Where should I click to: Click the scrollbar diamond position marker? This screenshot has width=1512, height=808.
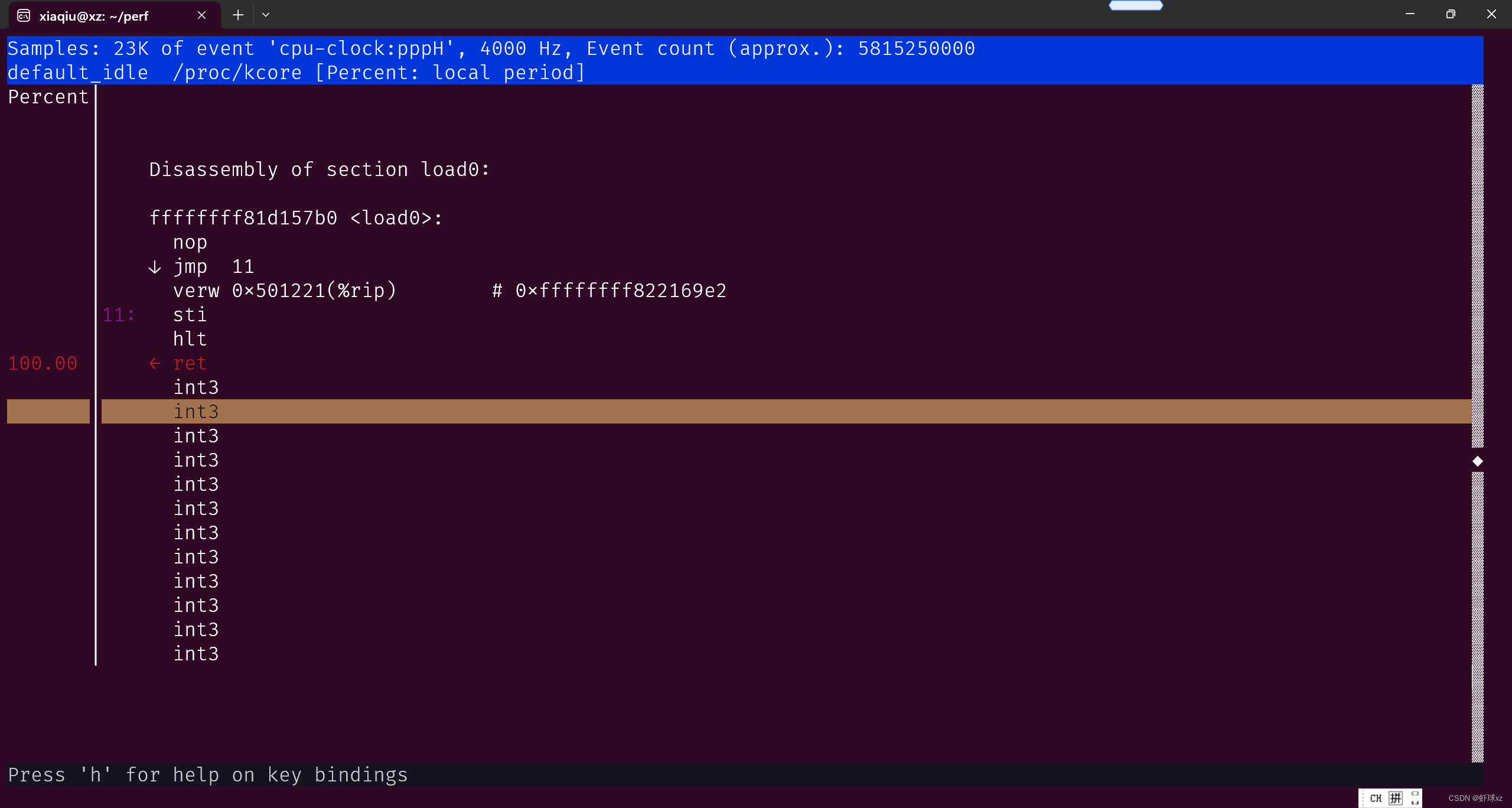click(1478, 461)
